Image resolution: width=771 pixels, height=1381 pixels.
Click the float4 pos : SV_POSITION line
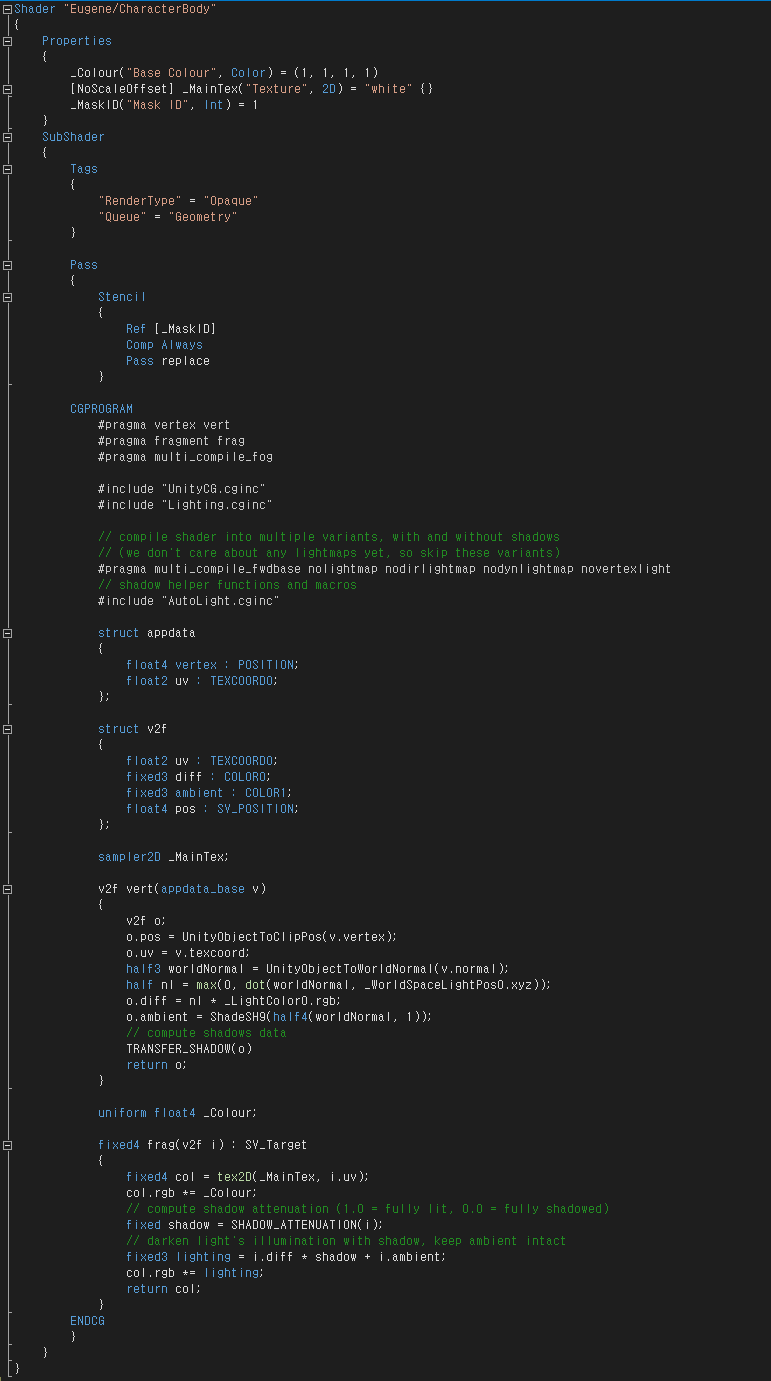(213, 809)
